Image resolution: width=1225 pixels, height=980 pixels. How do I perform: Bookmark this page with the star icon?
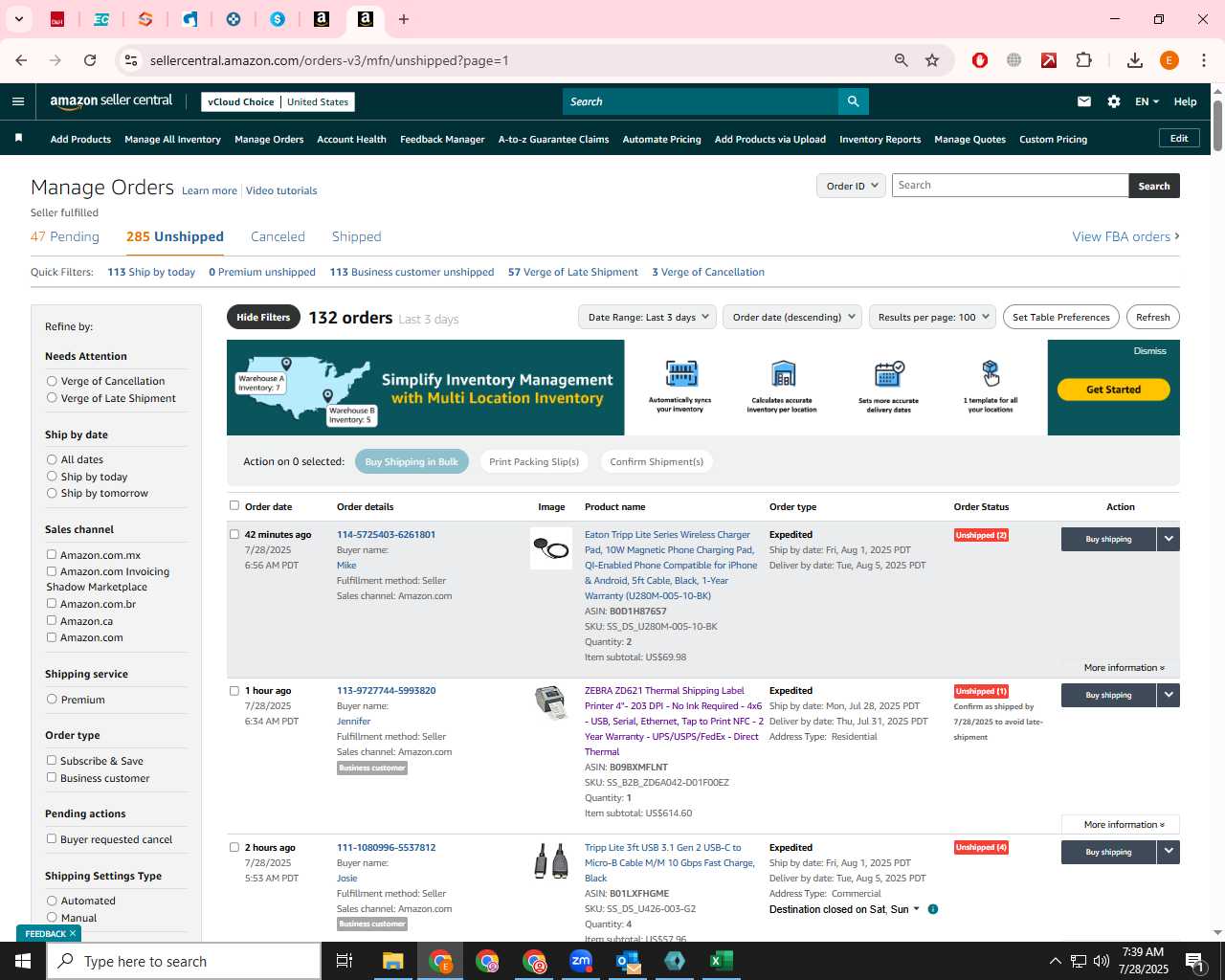click(932, 60)
